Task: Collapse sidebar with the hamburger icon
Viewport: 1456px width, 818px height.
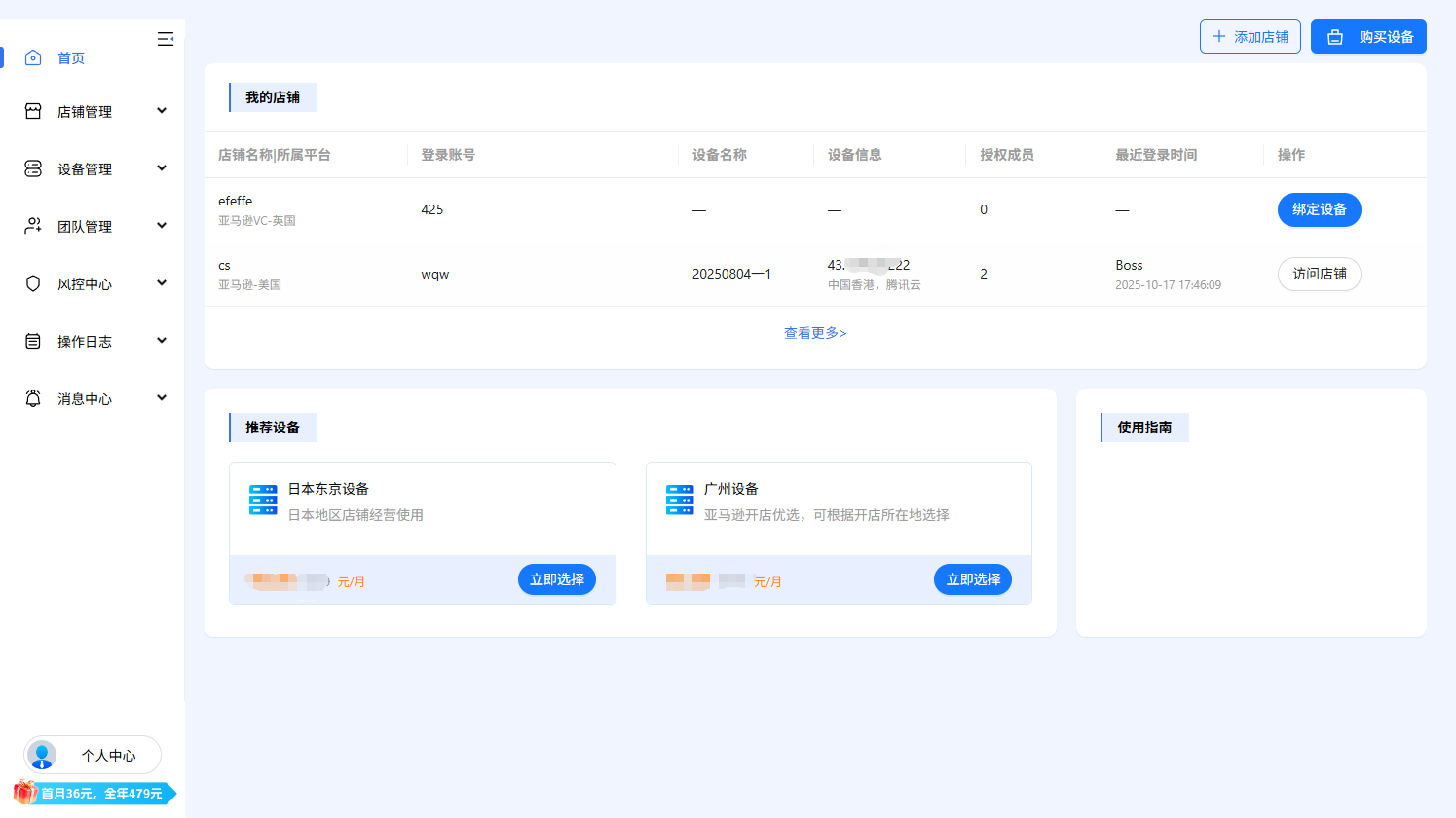Action: tap(166, 39)
